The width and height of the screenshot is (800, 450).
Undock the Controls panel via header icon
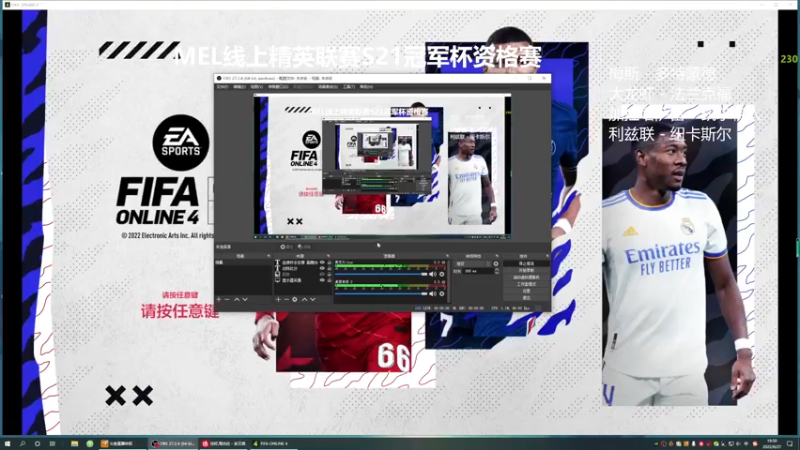548,256
